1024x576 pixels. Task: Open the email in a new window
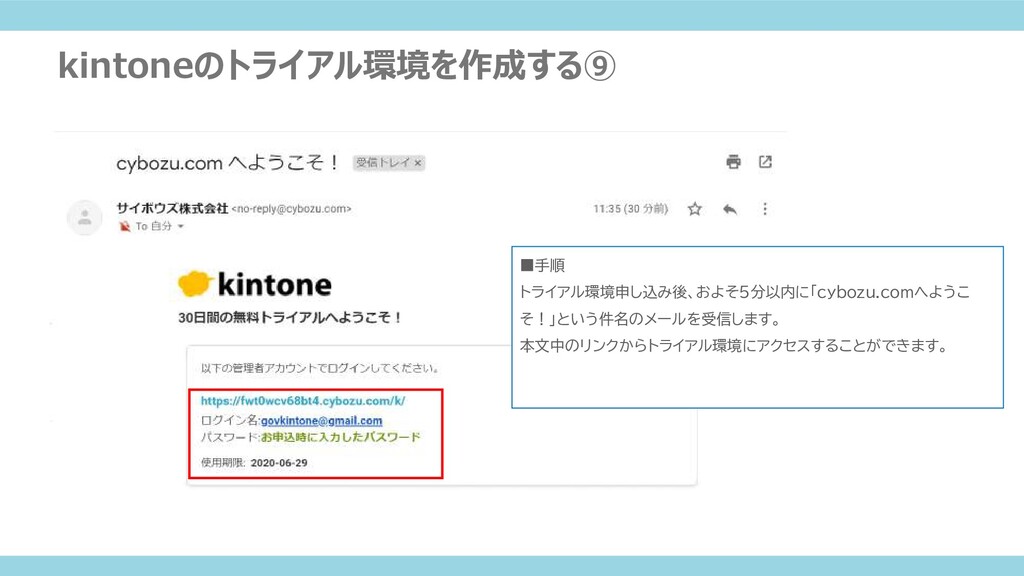click(x=765, y=162)
